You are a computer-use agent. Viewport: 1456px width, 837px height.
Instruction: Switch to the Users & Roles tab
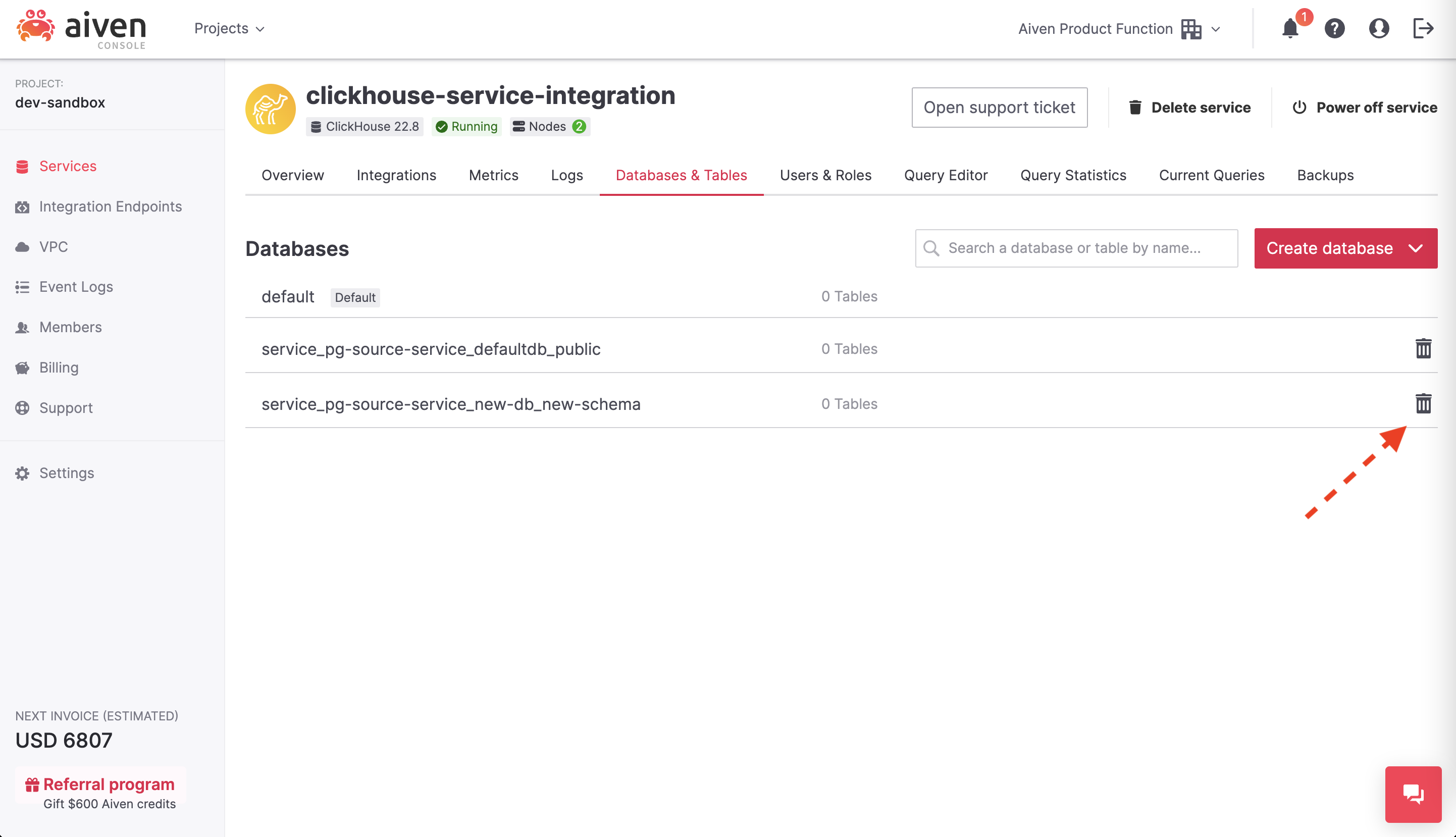[825, 175]
